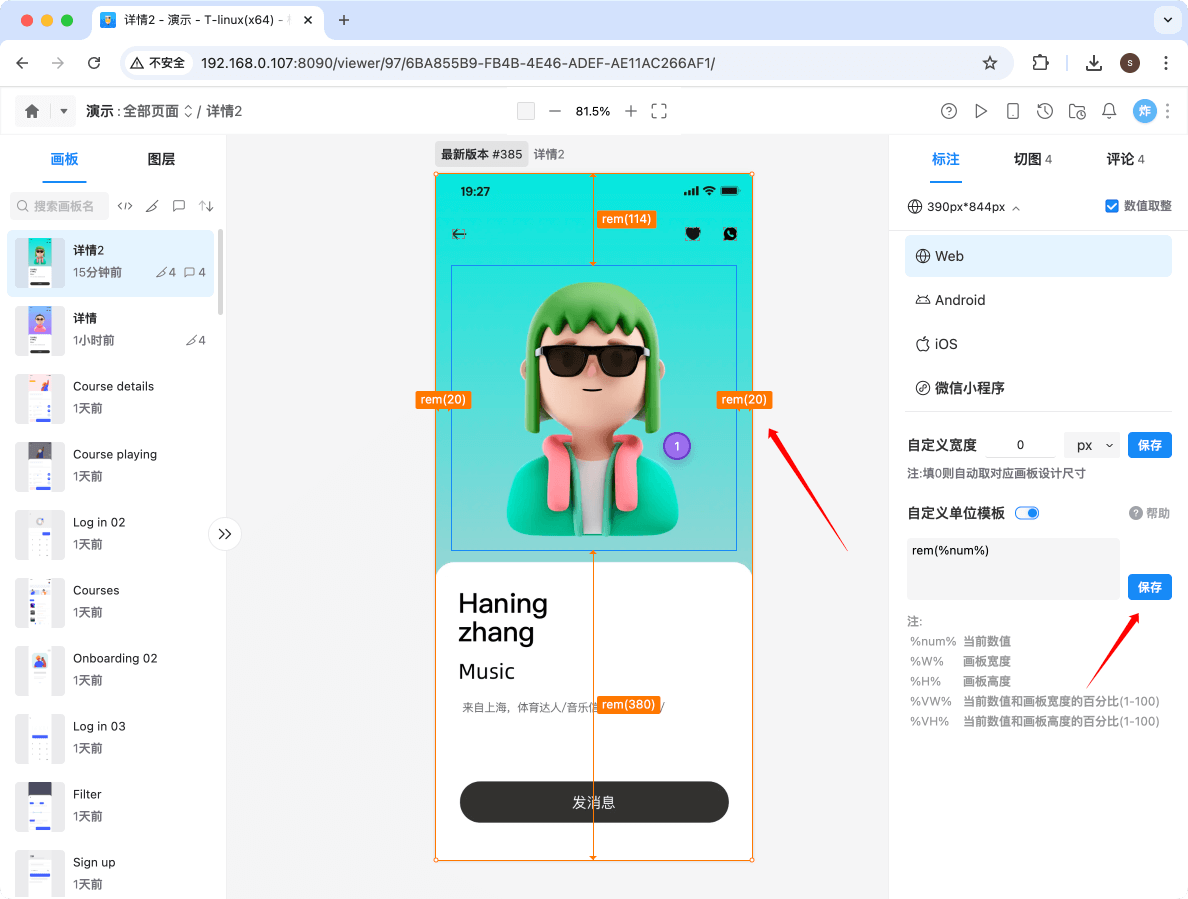
Task: Open the help question mark icon
Action: click(949, 111)
